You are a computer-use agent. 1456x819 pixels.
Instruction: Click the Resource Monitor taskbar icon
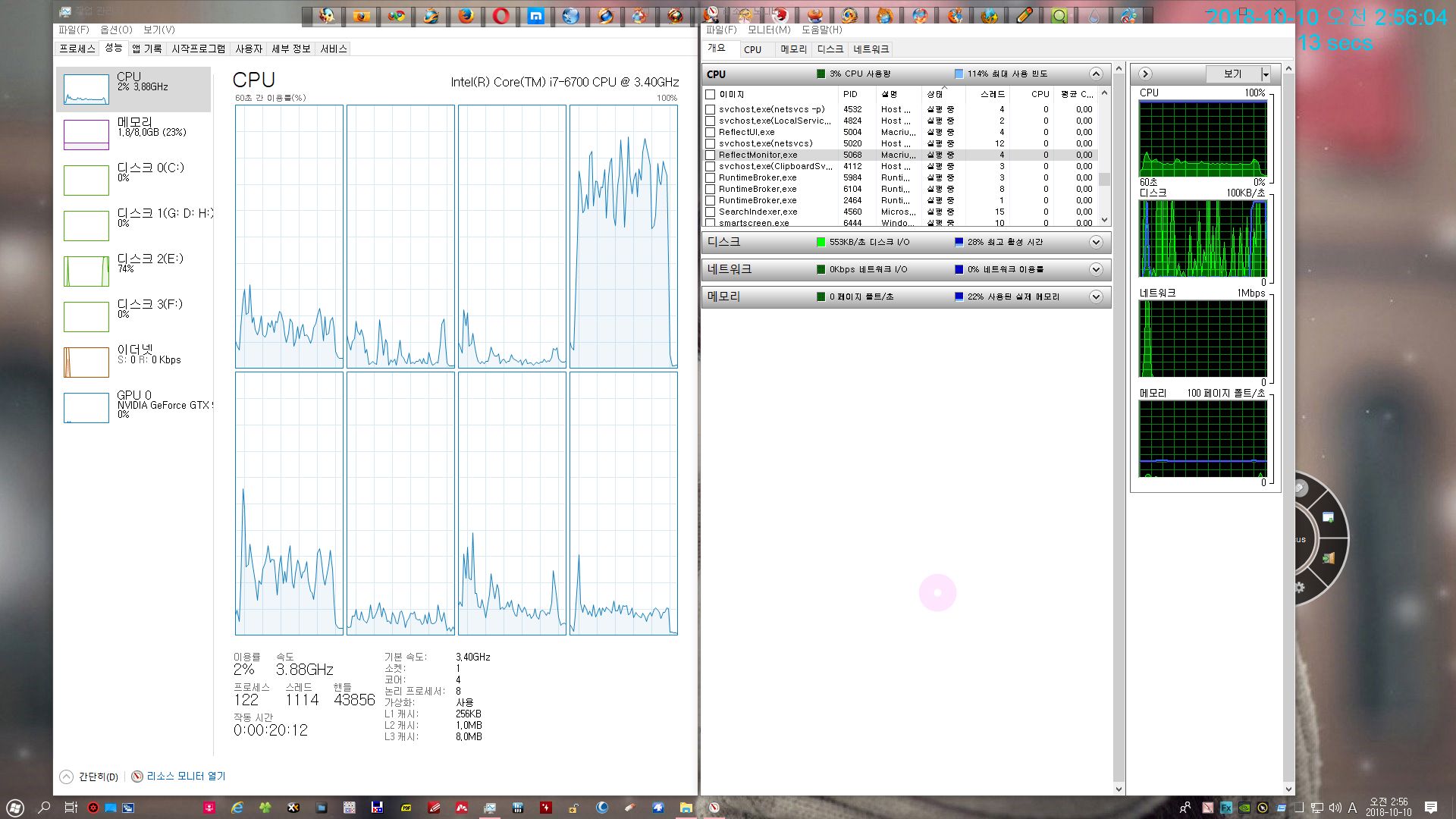click(x=714, y=808)
